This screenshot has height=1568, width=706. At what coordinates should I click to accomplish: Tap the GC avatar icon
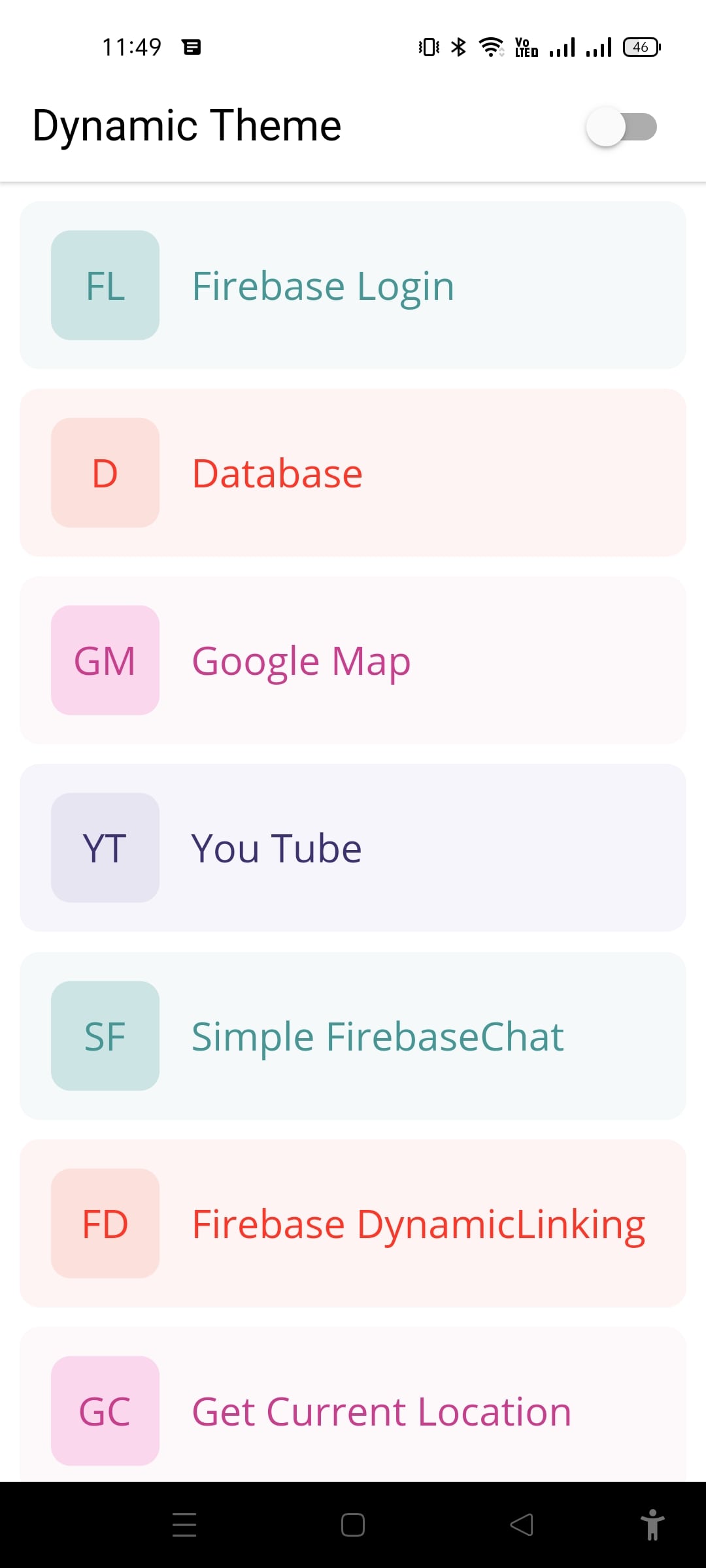tap(105, 1411)
